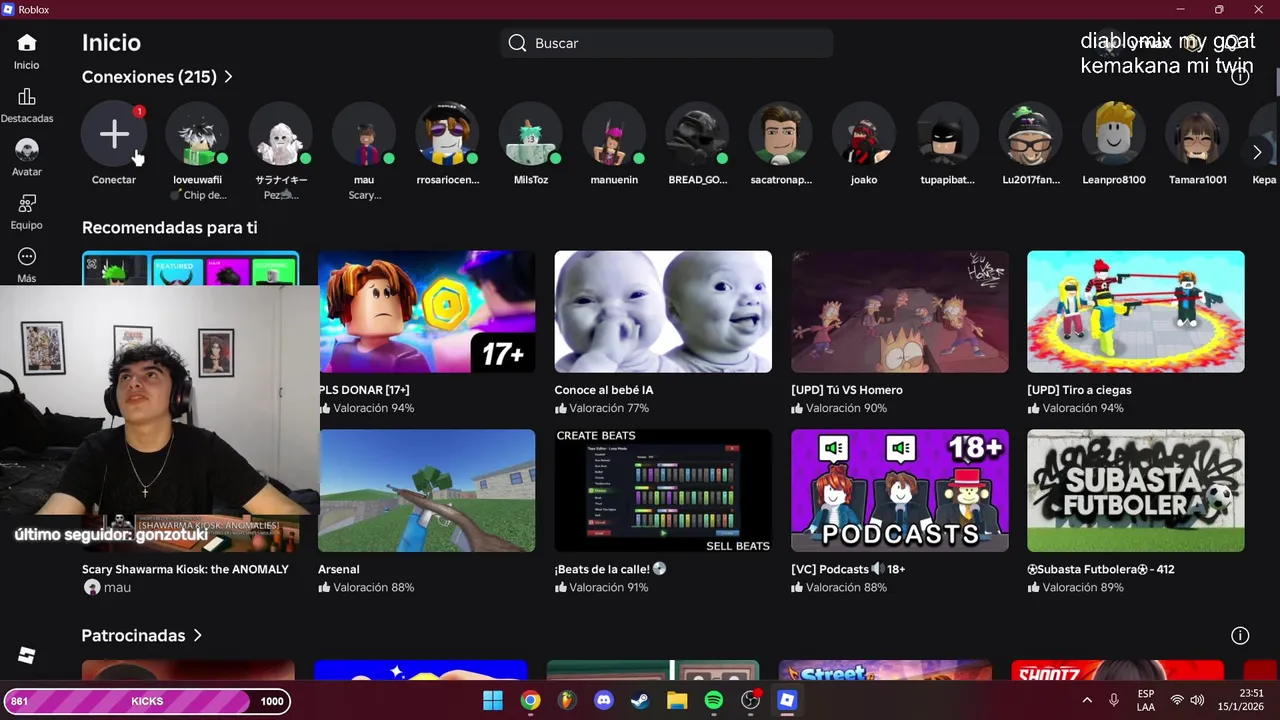Open Steam from the taskbar

(640, 701)
